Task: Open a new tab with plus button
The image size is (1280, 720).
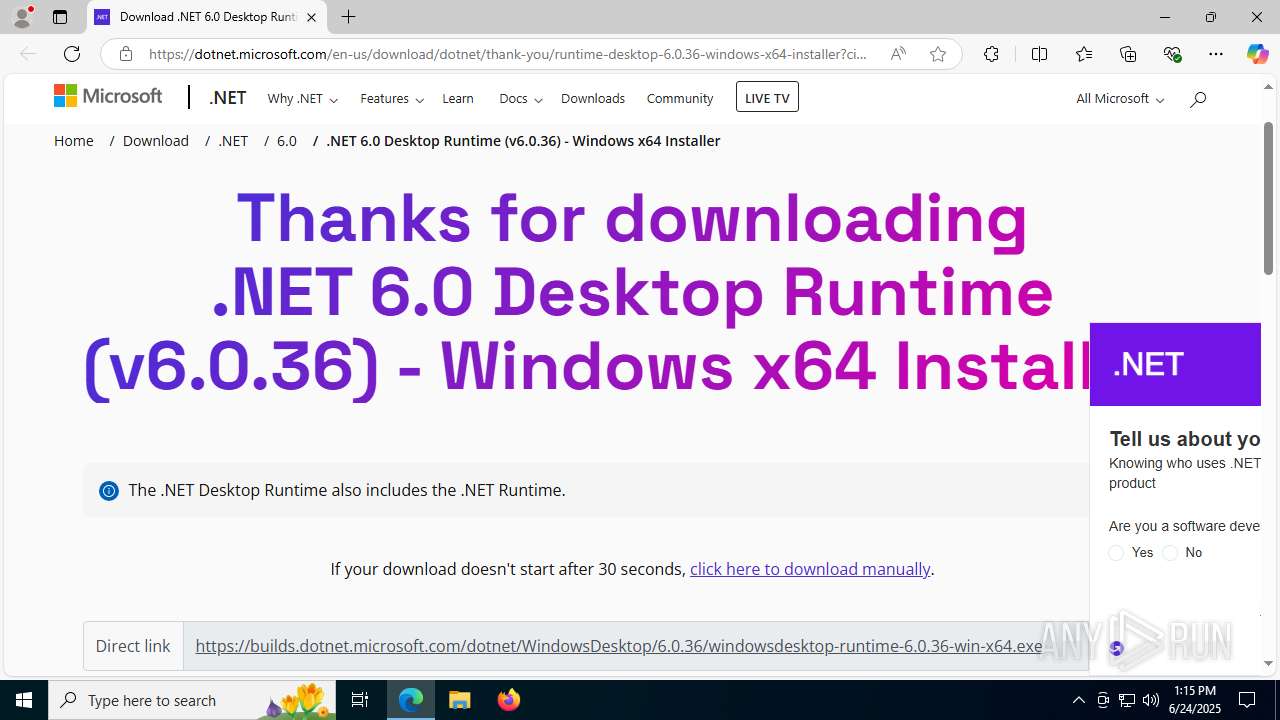Action: [x=348, y=17]
